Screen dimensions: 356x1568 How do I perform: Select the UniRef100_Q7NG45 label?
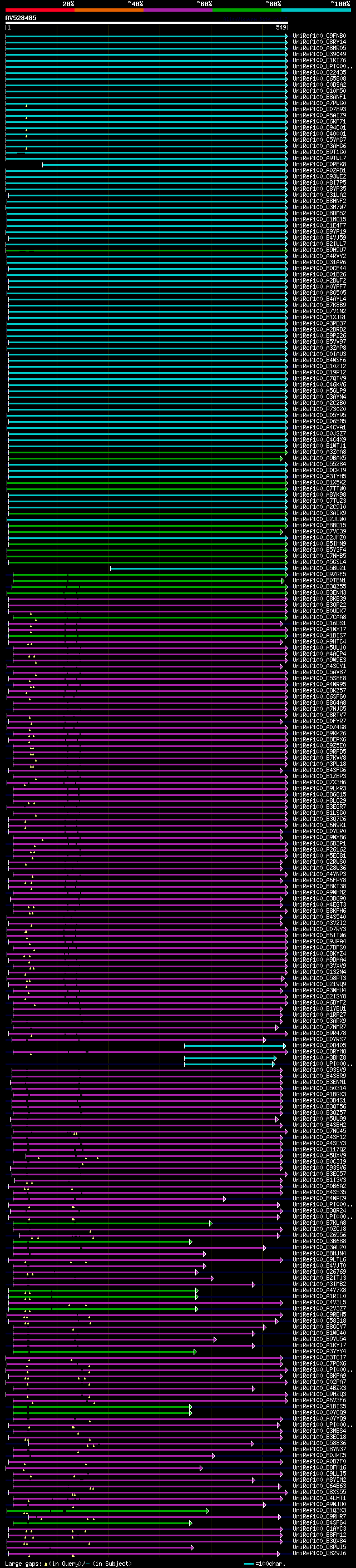pos(319,1131)
